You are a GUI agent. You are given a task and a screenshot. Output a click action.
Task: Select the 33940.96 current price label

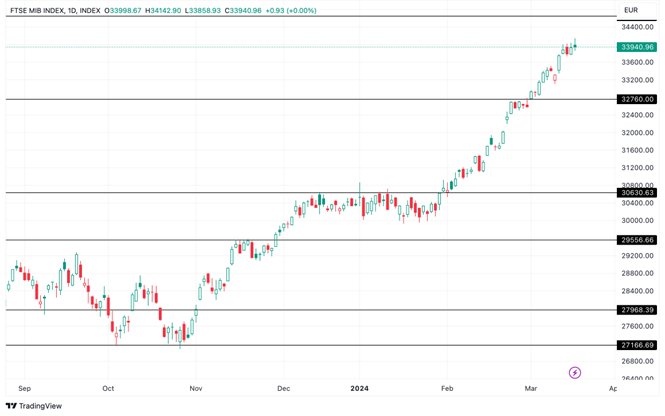pos(637,47)
